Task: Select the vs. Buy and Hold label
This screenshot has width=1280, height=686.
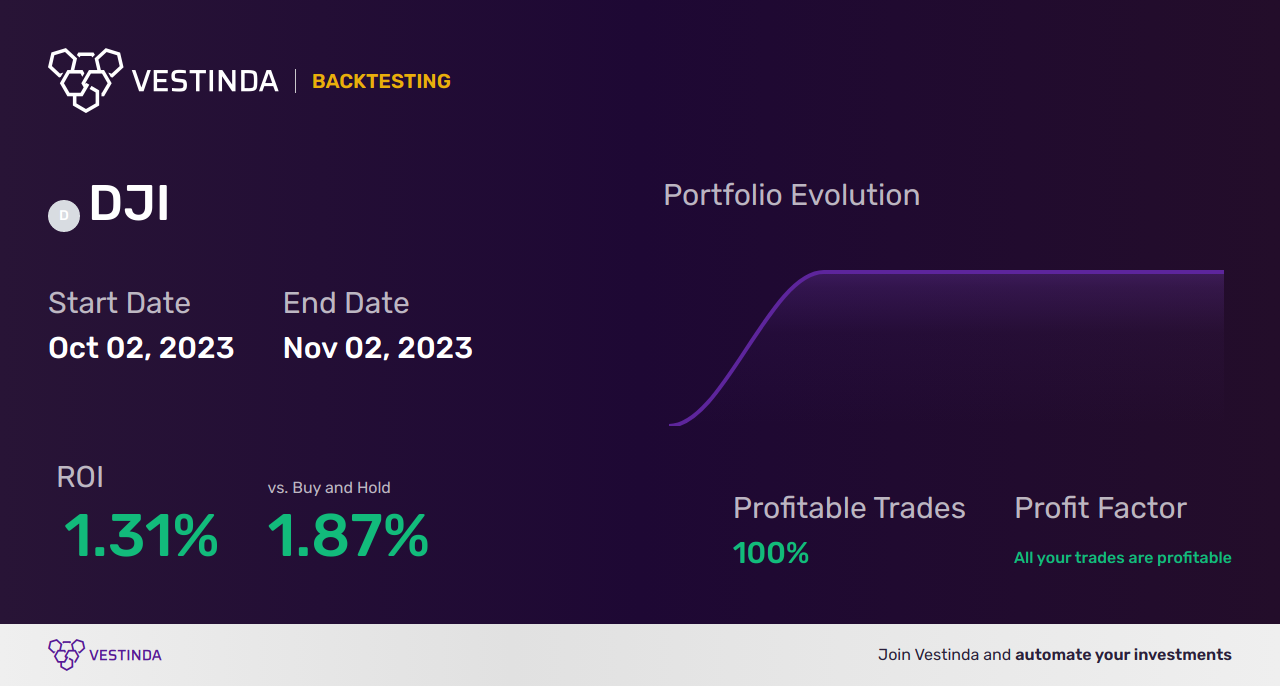Action: [x=329, y=488]
